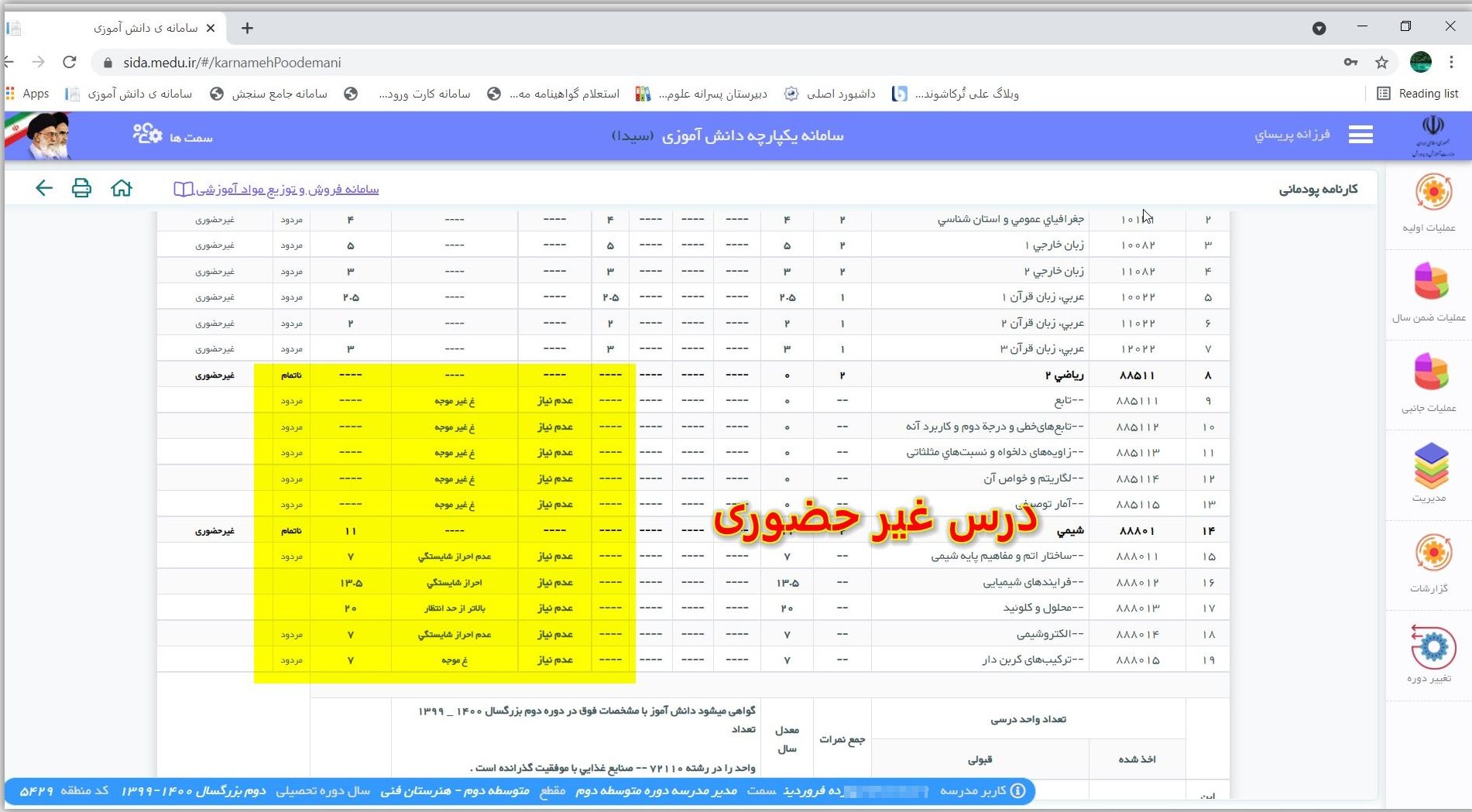Open the استعلام گواهینامه bookmark
This screenshot has width=1472, height=812.
pyautogui.click(x=553, y=94)
